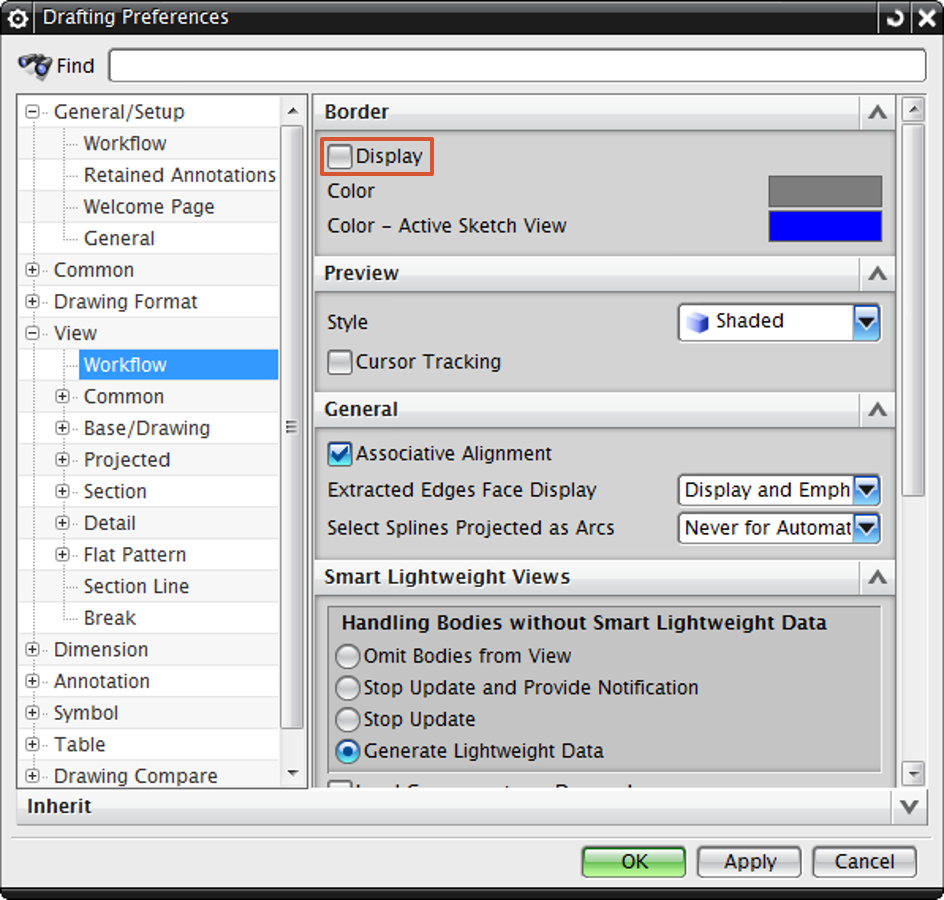Image resolution: width=944 pixels, height=900 pixels.
Task: Collapse the General section chevron
Action: 877,409
